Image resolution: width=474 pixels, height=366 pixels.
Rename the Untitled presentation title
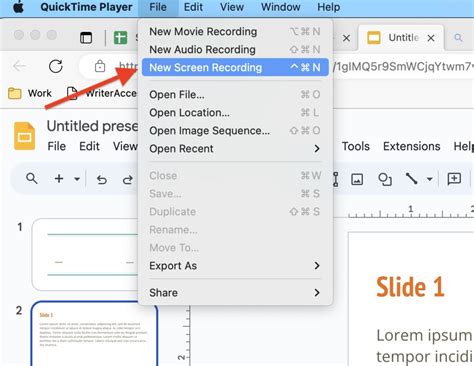tap(92, 126)
